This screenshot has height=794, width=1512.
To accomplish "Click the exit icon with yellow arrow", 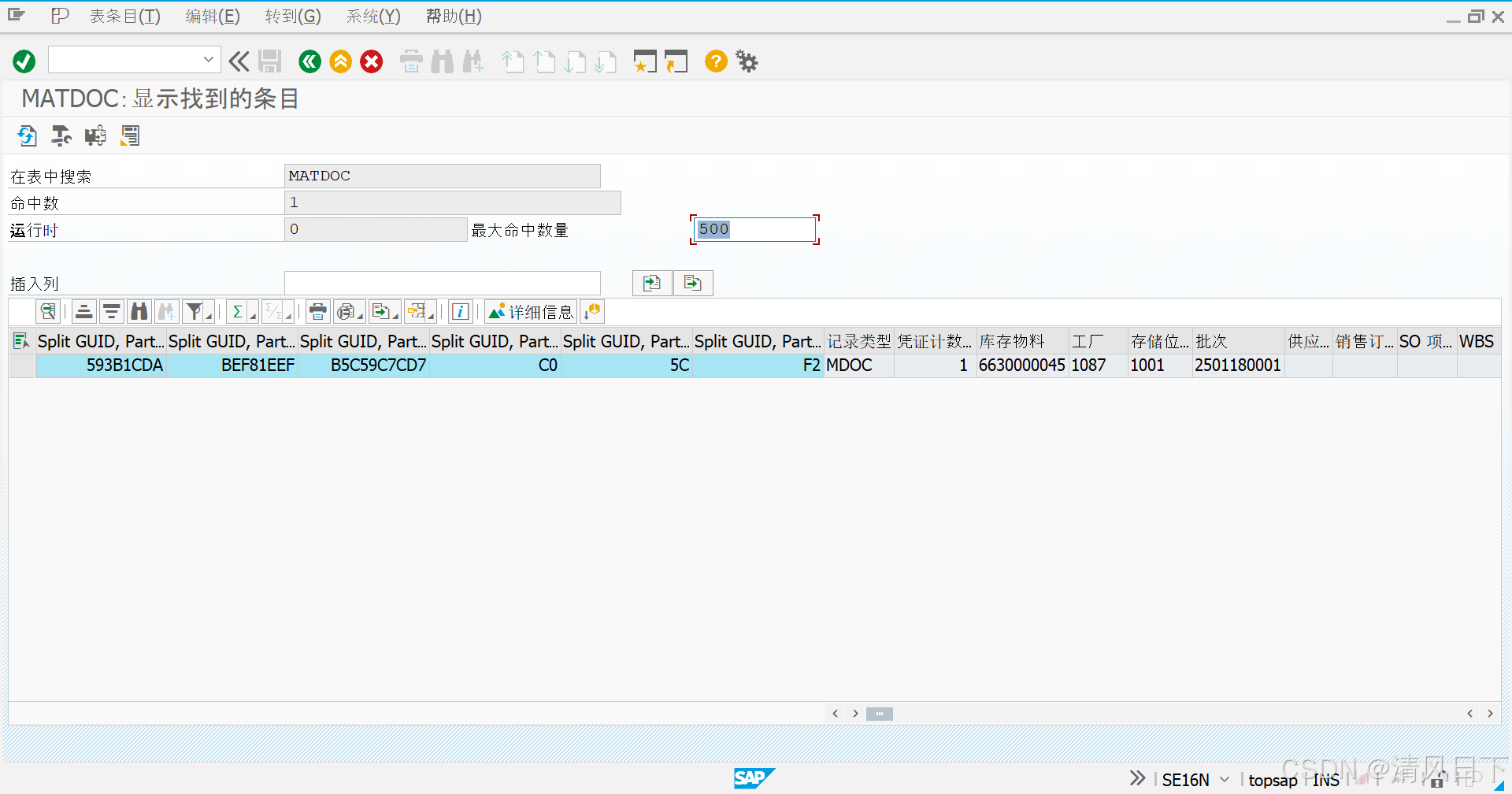I will click(x=340, y=61).
